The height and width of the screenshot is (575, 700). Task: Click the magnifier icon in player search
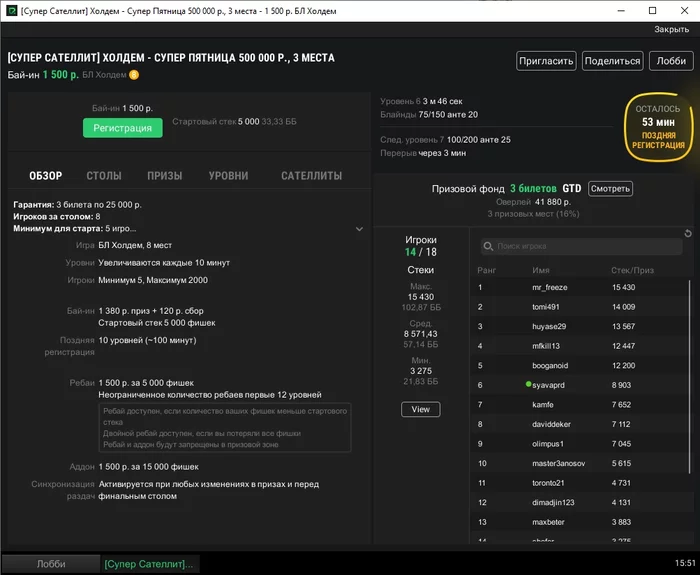pos(488,246)
